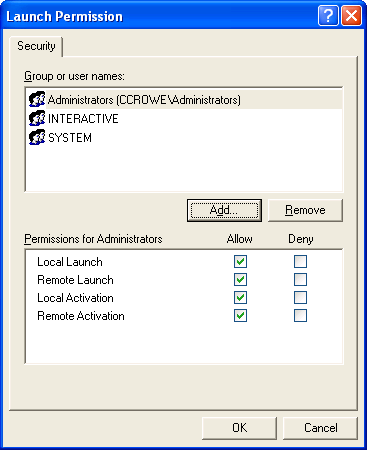Select the Security tab

[36, 46]
